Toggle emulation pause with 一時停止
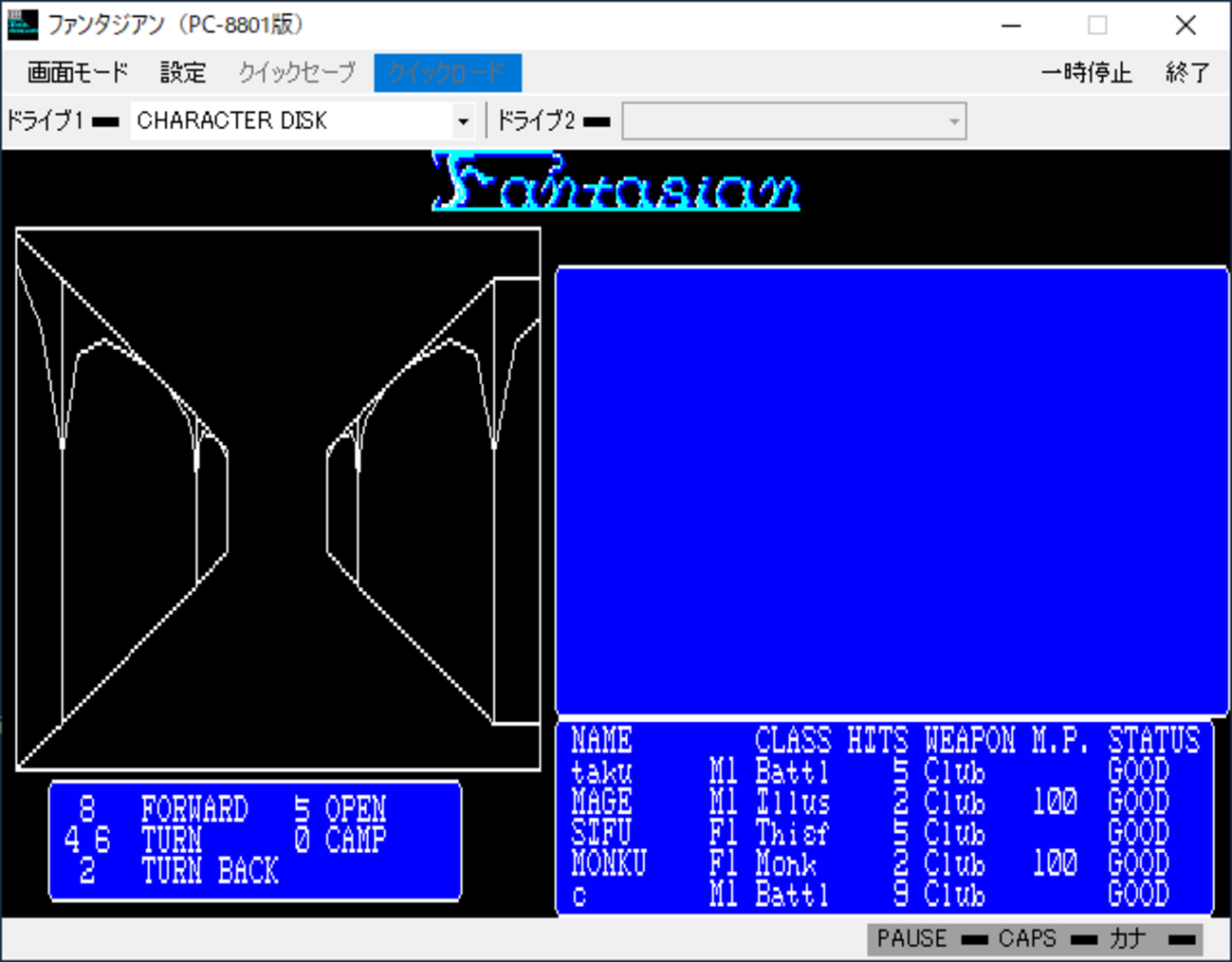1232x962 pixels. (x=1087, y=72)
